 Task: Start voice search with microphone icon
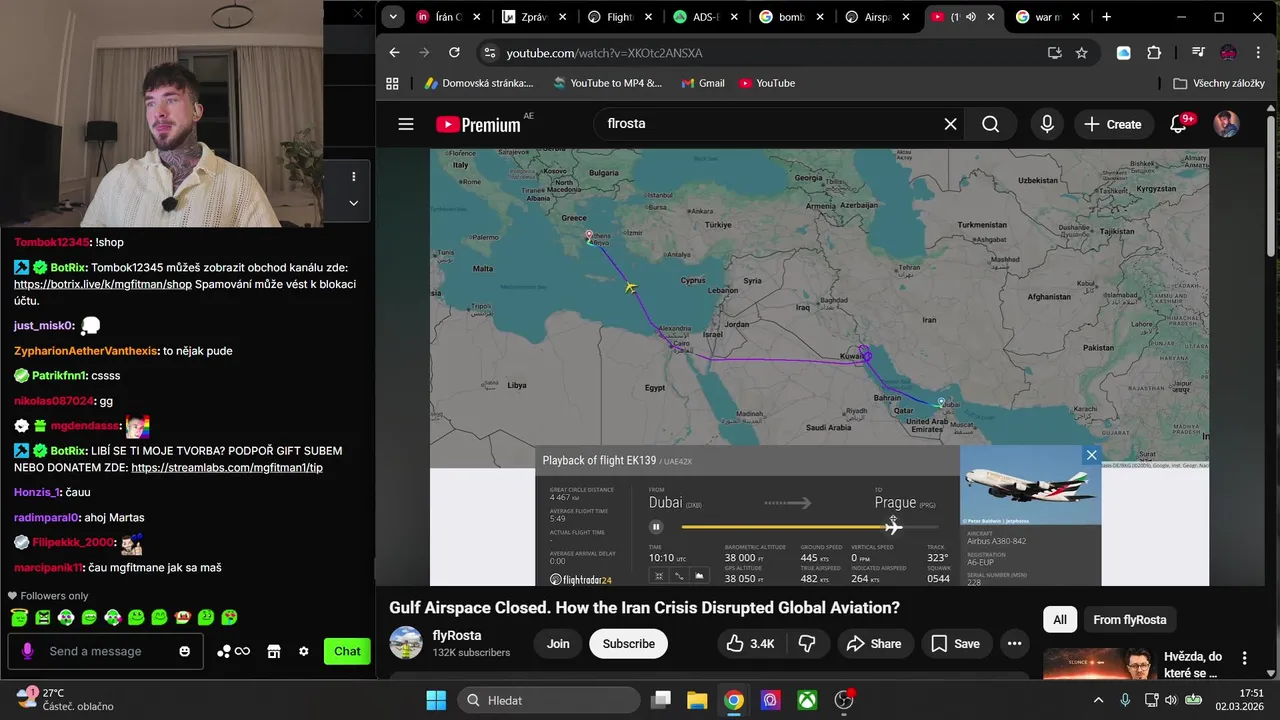[1047, 124]
